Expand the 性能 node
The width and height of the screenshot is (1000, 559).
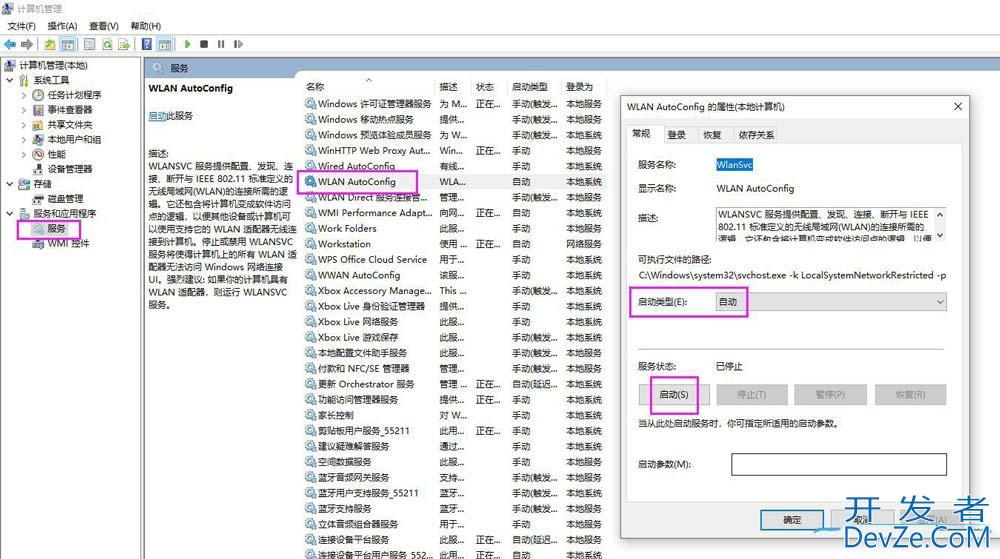[24, 154]
